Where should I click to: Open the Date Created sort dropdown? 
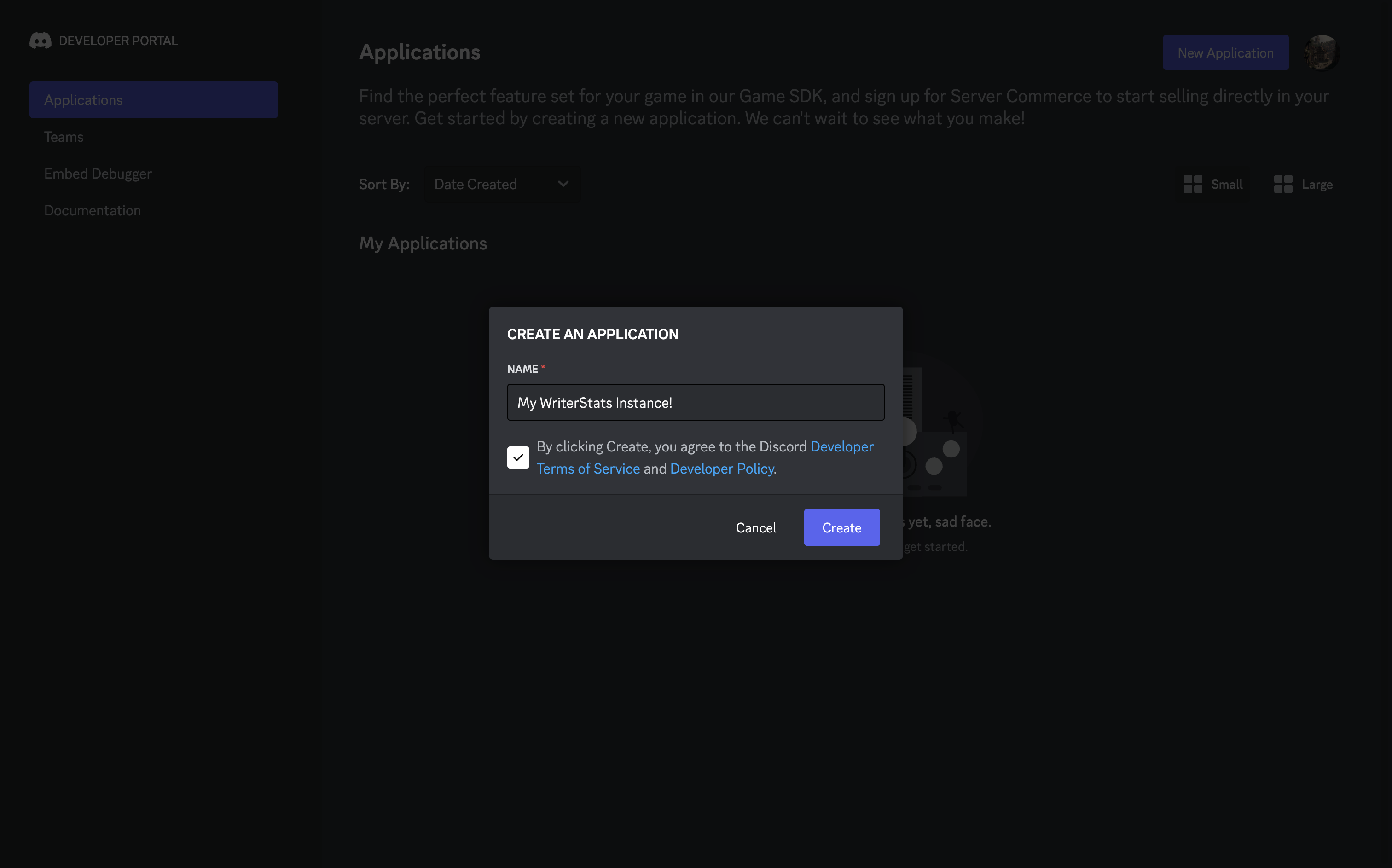[502, 184]
